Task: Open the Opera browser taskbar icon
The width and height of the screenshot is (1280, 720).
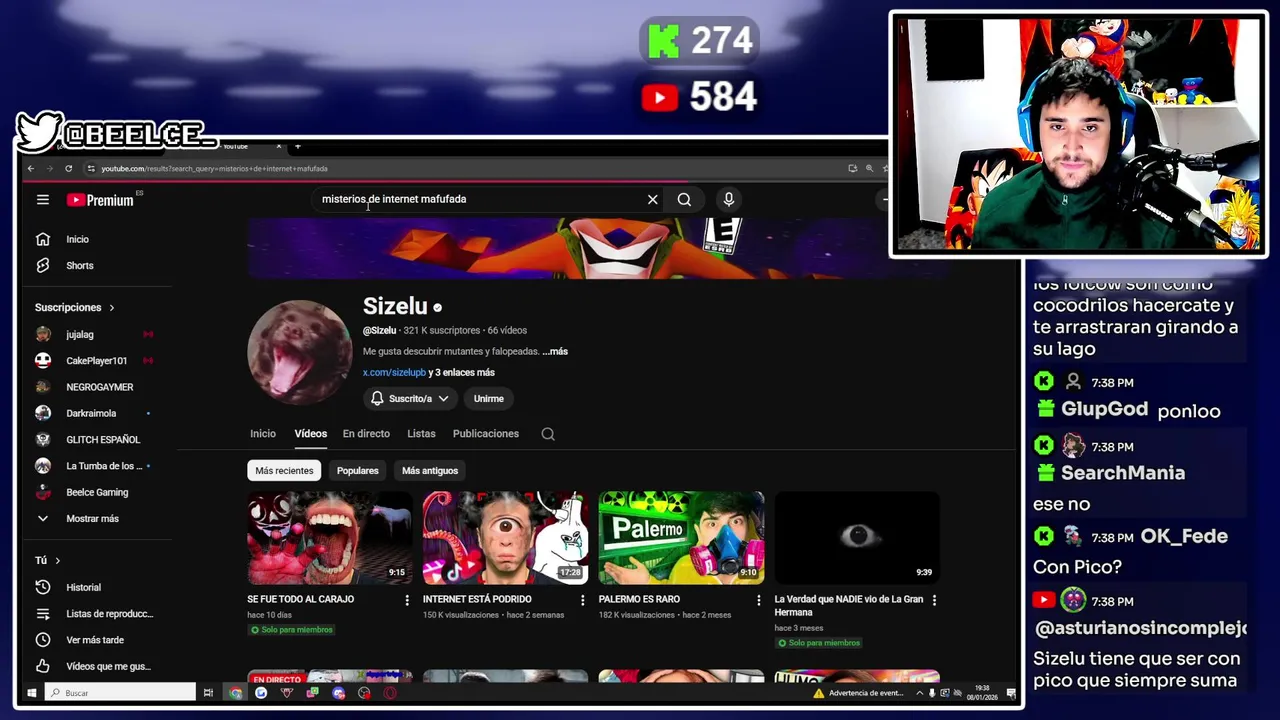Action: click(390, 693)
